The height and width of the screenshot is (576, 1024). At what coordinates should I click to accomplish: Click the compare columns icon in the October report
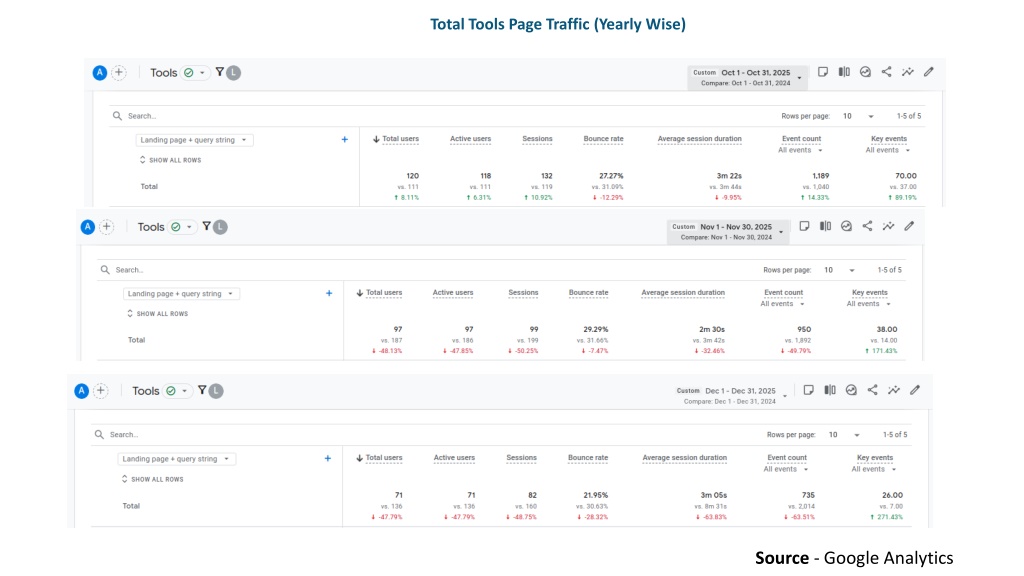(x=844, y=72)
